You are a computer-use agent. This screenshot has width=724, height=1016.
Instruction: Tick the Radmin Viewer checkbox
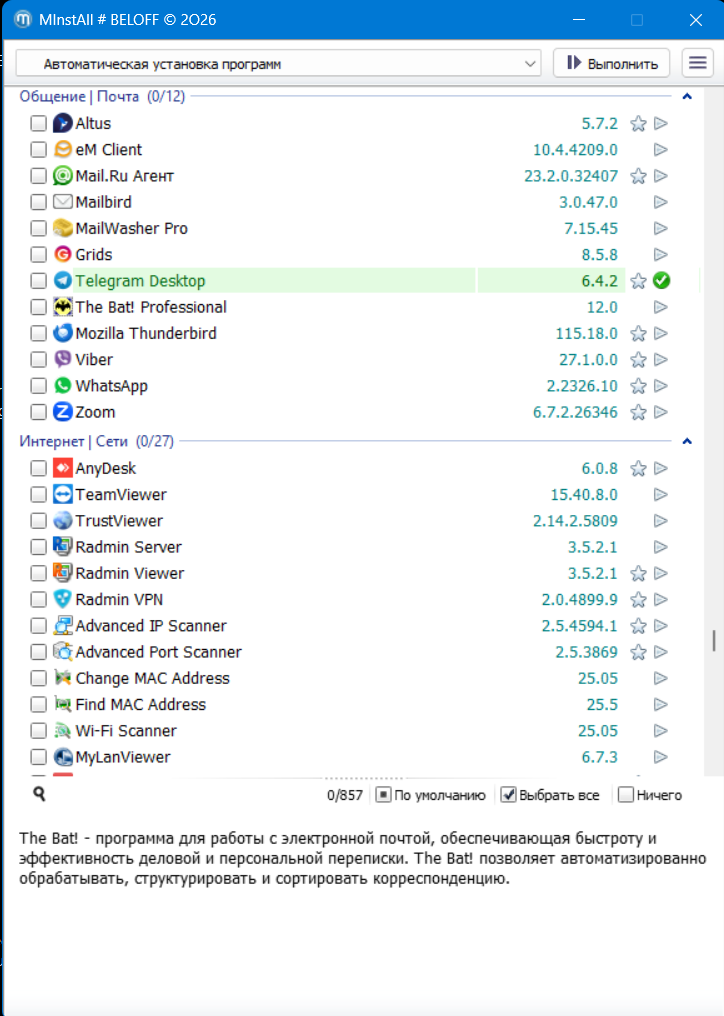coord(38,573)
